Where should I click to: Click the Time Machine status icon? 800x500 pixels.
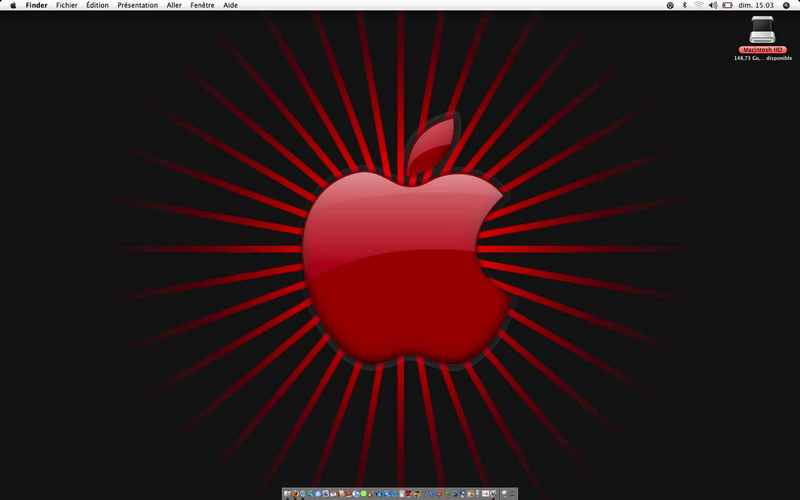[670, 5]
